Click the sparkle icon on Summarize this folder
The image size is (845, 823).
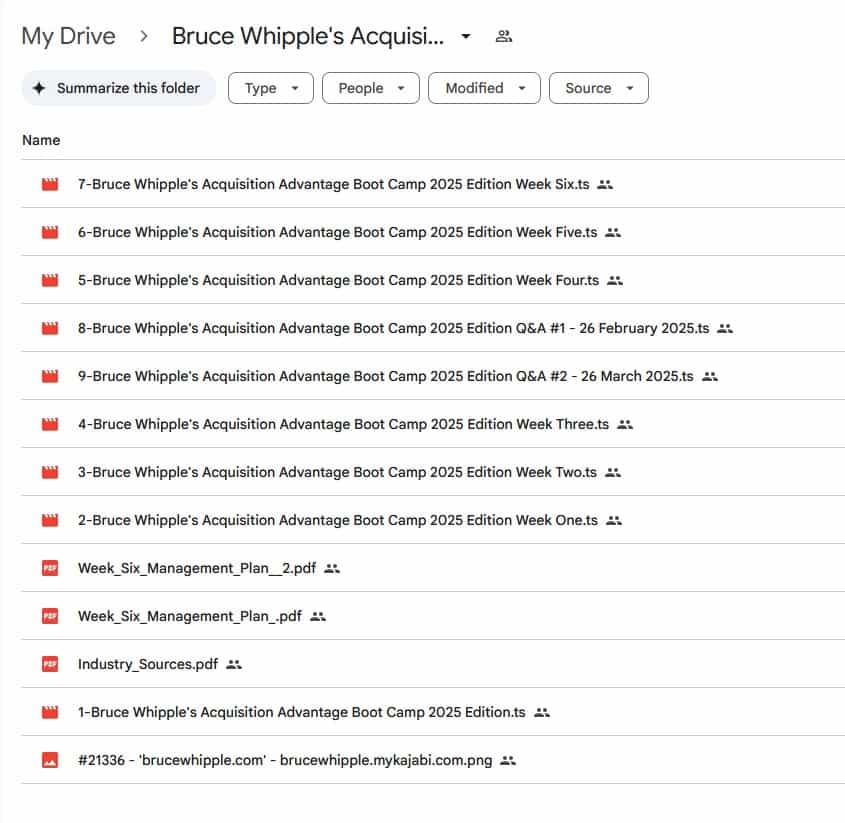click(x=39, y=88)
